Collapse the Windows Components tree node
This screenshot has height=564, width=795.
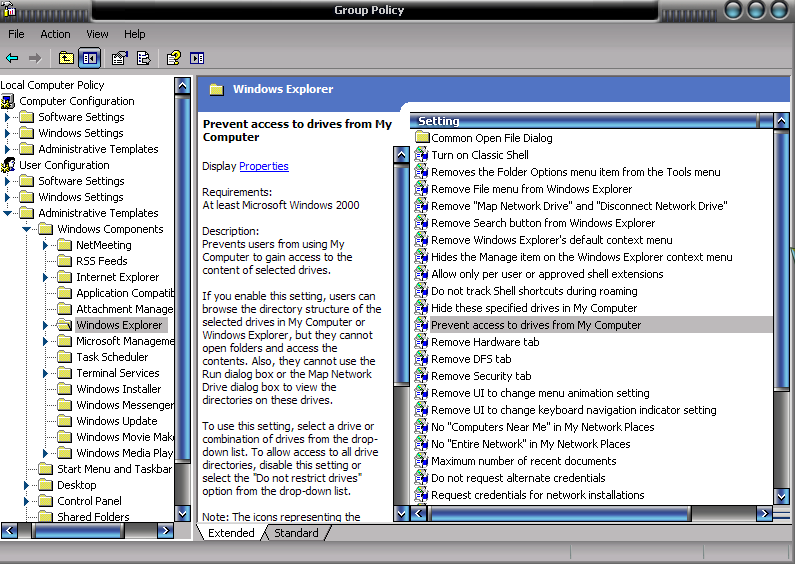27,229
